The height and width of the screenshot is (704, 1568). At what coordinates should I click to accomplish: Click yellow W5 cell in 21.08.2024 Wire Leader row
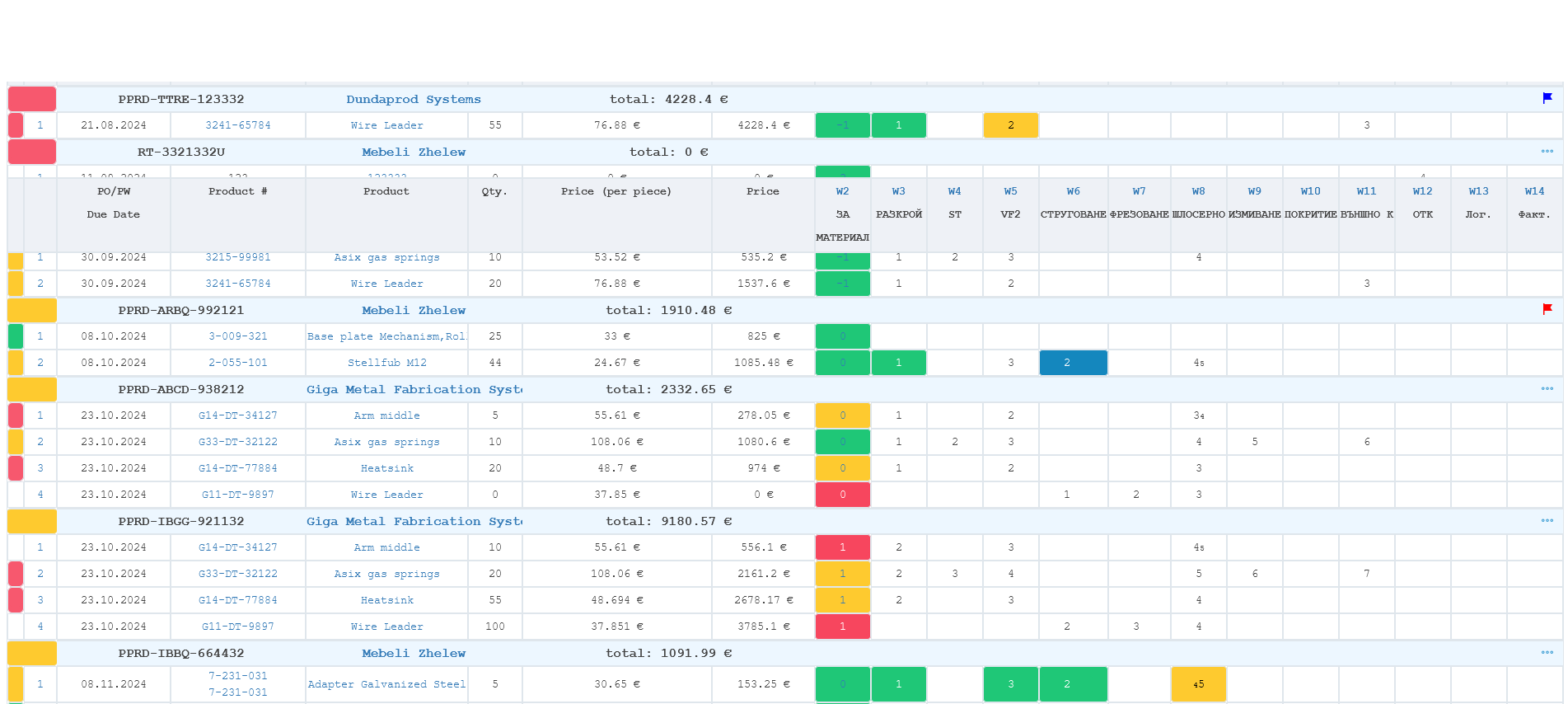click(x=1010, y=125)
